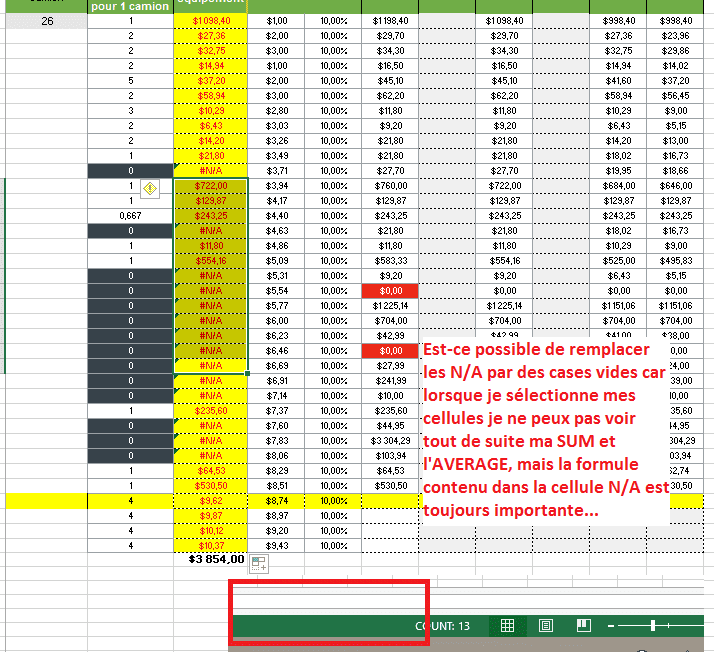Screen dimensions: 714x652
Task: Click the red French annotation text box
Action: (x=545, y=425)
